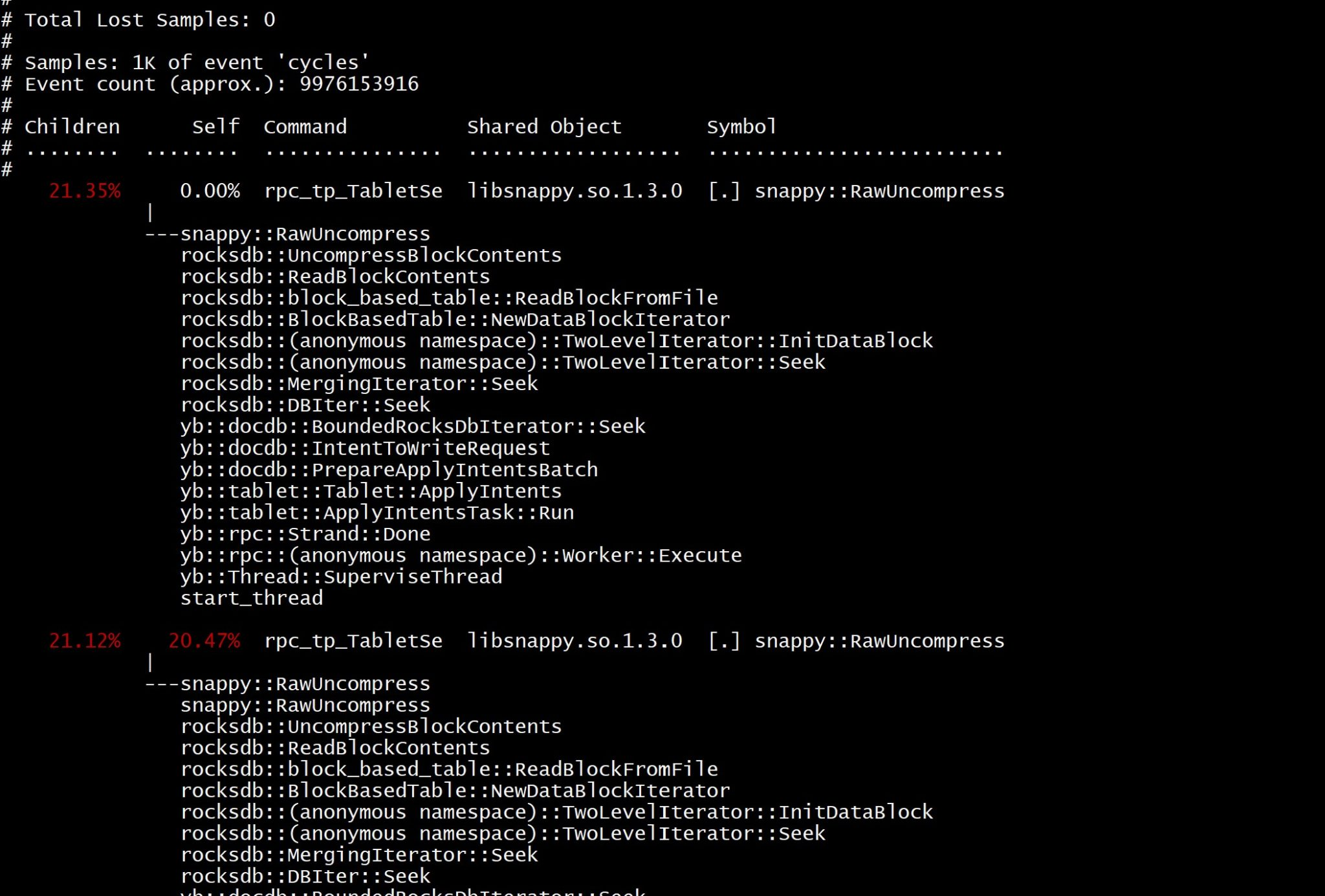Select yb::rpc::Strand::Done stack frame
Viewport: 1325px width, 896px height.
[x=305, y=534]
